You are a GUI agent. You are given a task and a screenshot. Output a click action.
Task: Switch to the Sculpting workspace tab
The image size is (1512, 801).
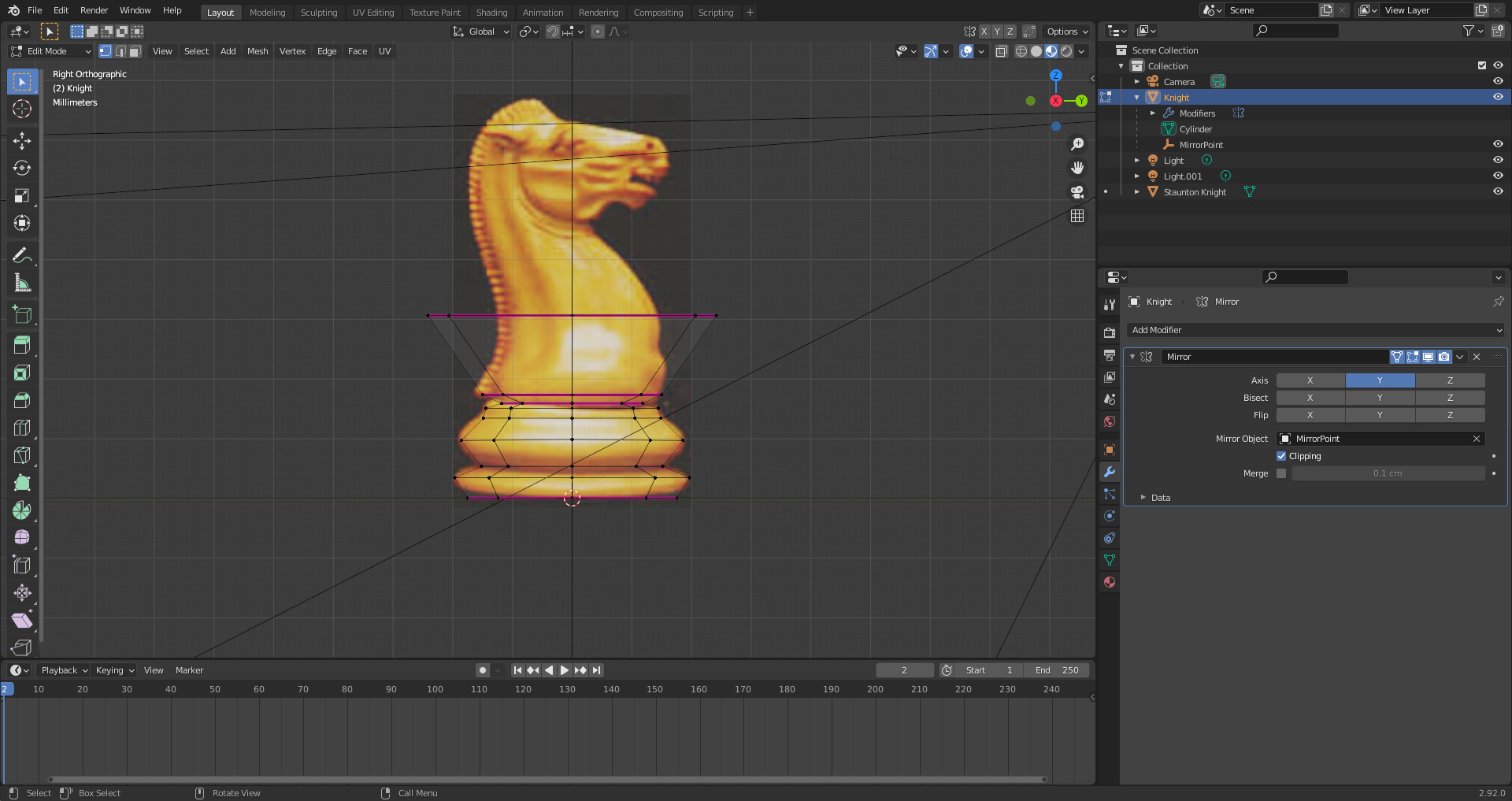(x=319, y=13)
